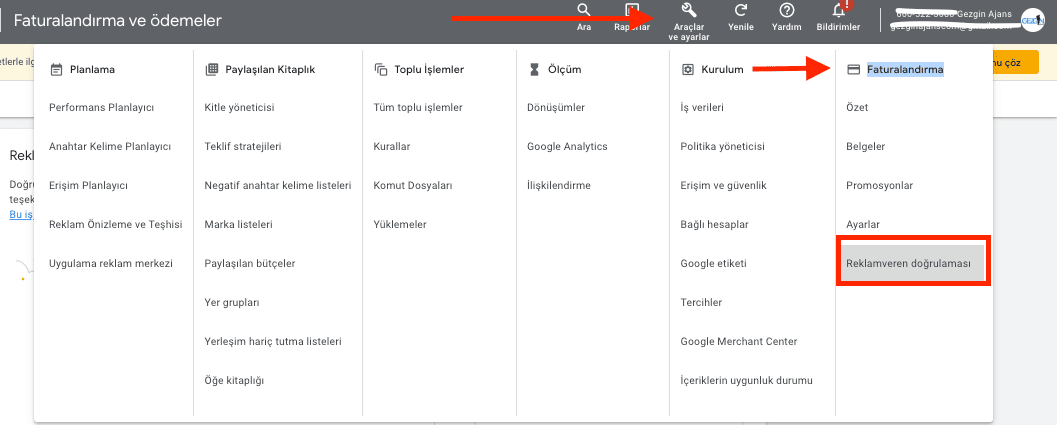Open Erişim Planlayıcı

coord(88,185)
